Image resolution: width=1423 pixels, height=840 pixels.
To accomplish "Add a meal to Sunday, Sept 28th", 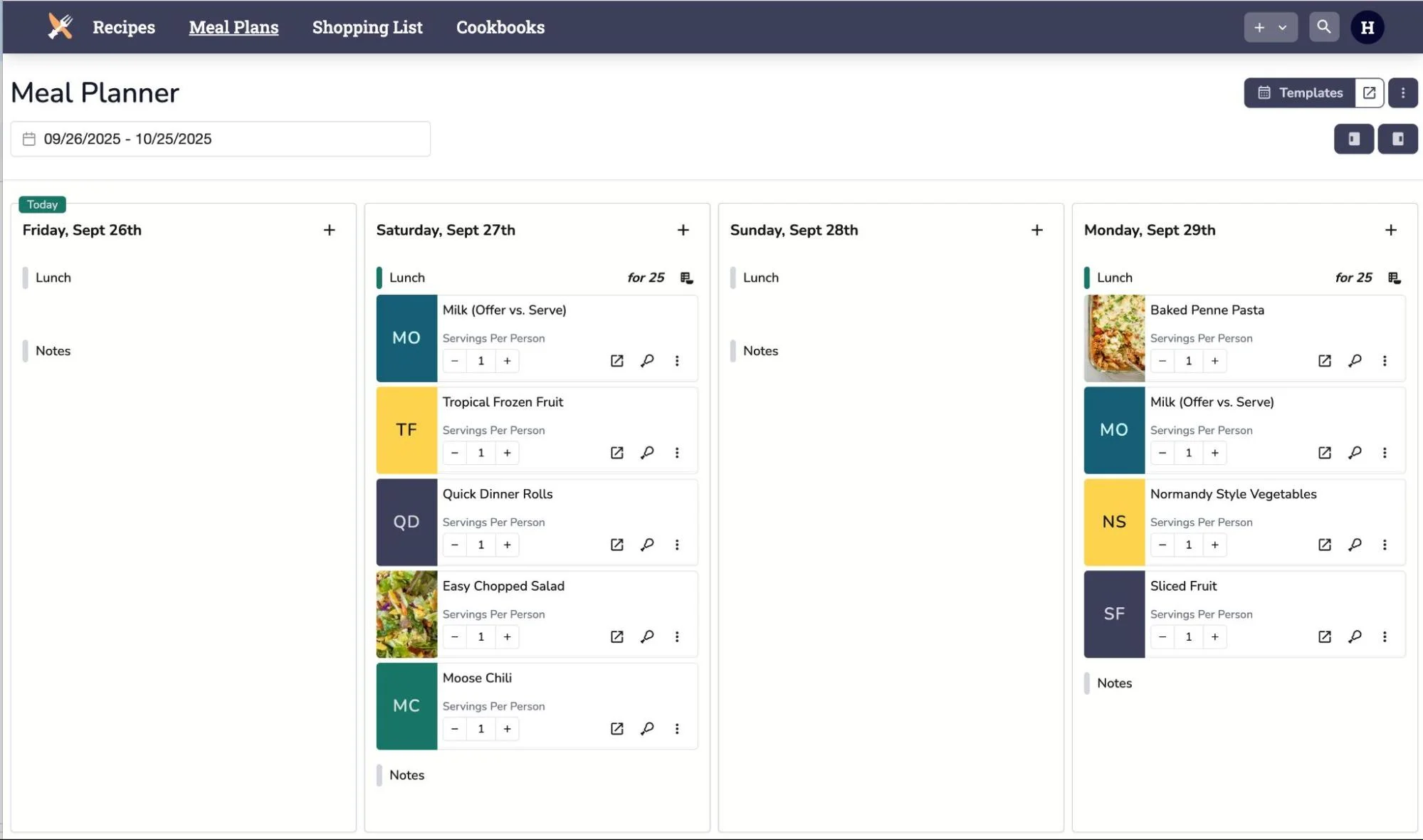I will click(x=1036, y=230).
